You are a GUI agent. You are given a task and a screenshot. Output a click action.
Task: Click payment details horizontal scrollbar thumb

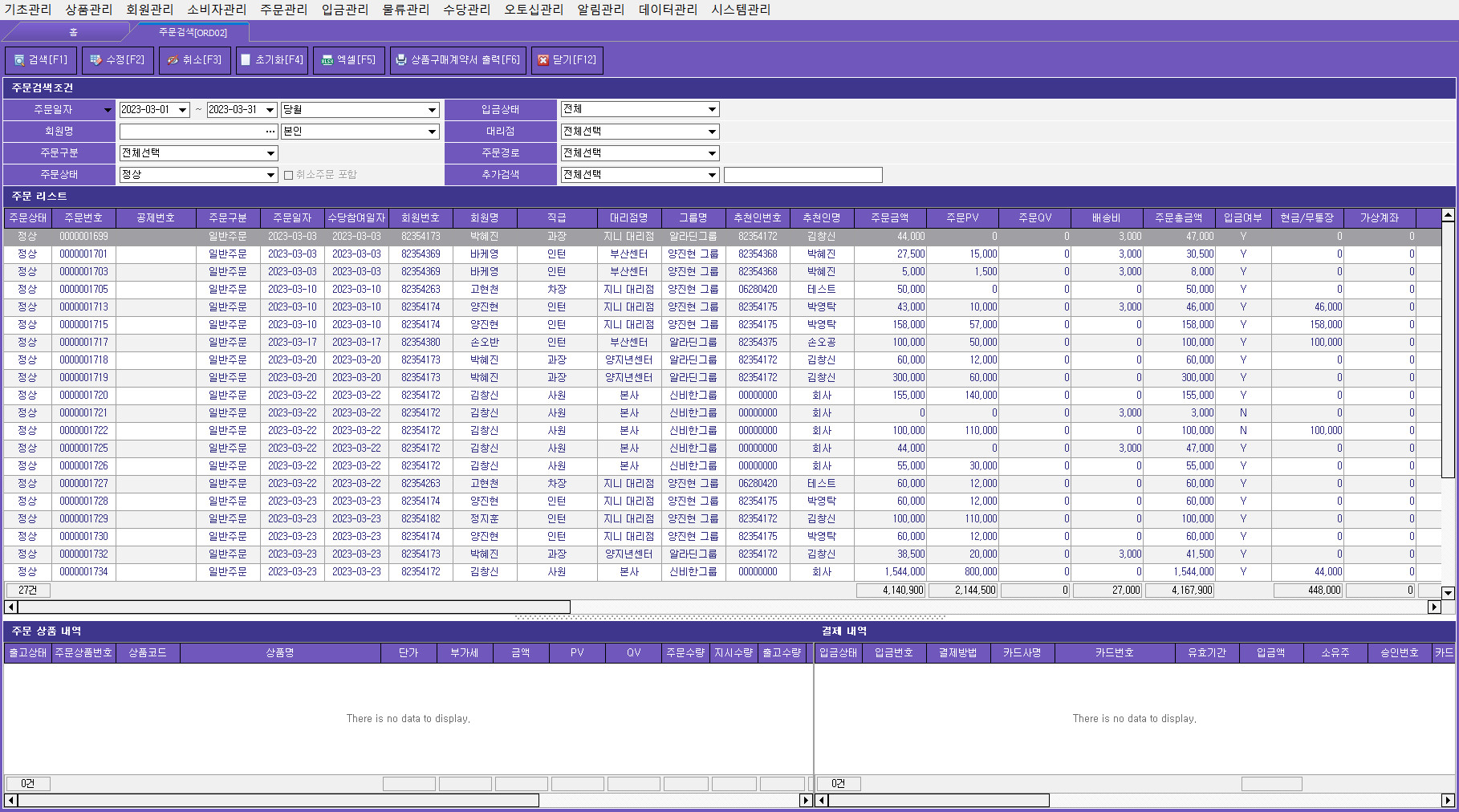click(x=938, y=801)
